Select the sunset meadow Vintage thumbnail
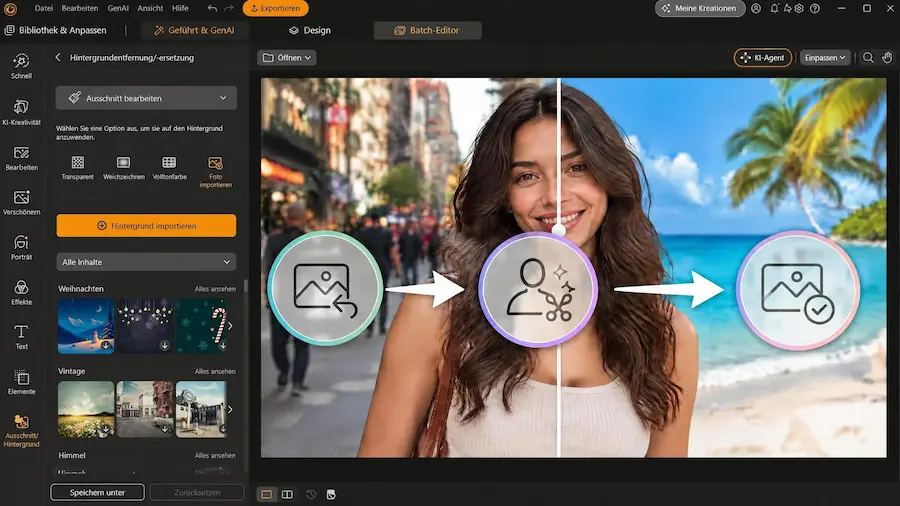The height and width of the screenshot is (506, 900). click(x=86, y=409)
